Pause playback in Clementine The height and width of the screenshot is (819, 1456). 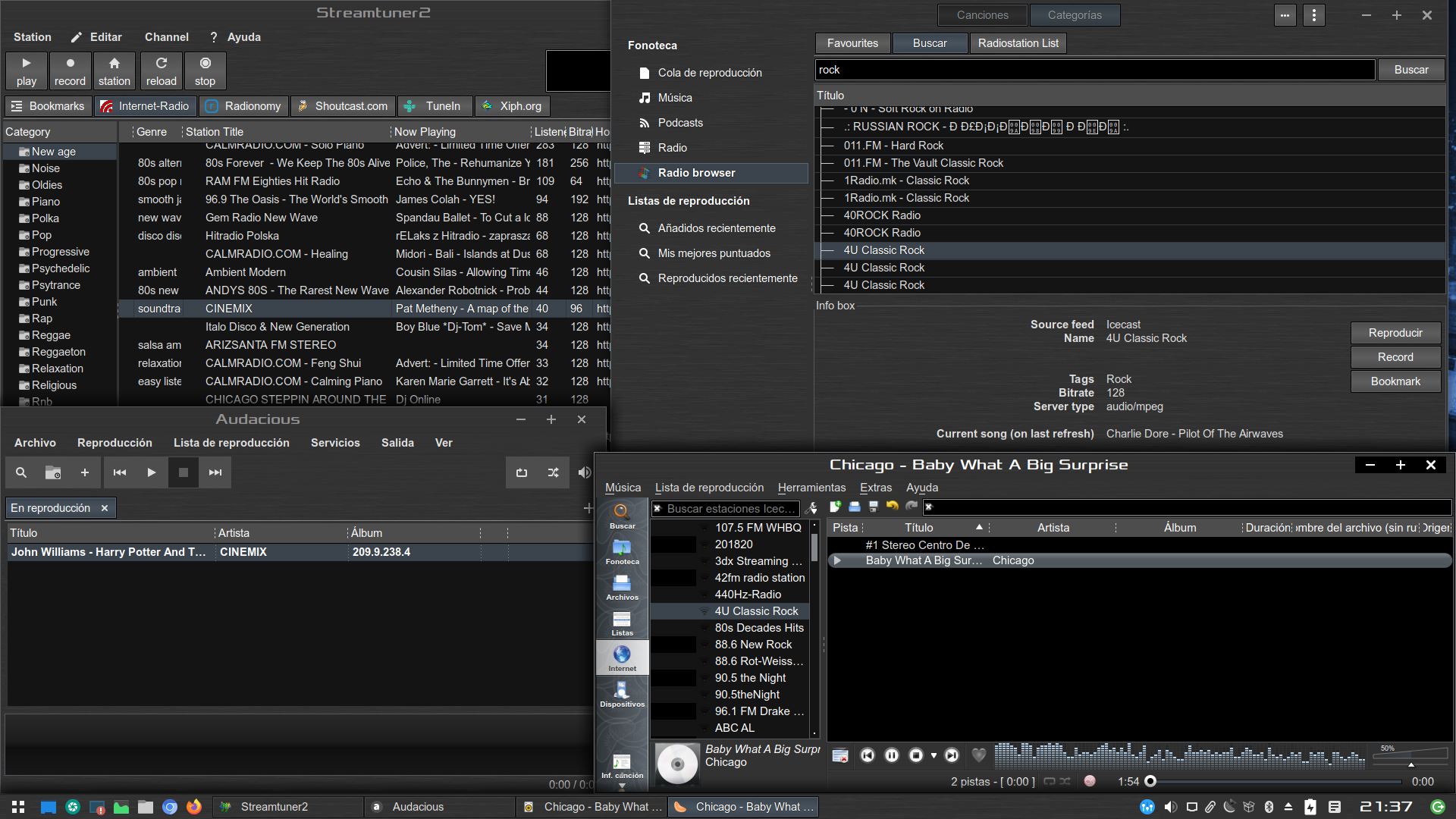point(892,755)
